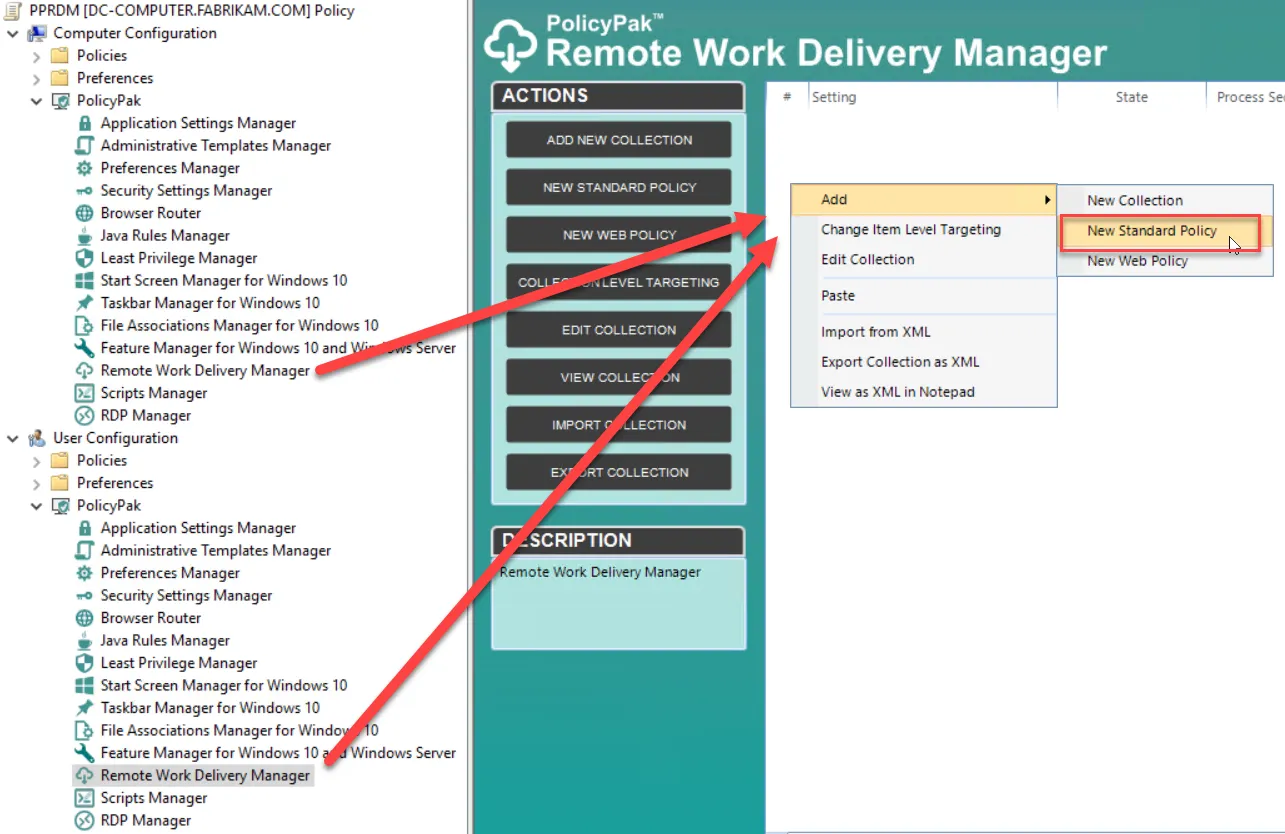Click Least Privilege Manager shield icon under Computer Configuration
This screenshot has width=1285, height=834.
[x=85, y=258]
